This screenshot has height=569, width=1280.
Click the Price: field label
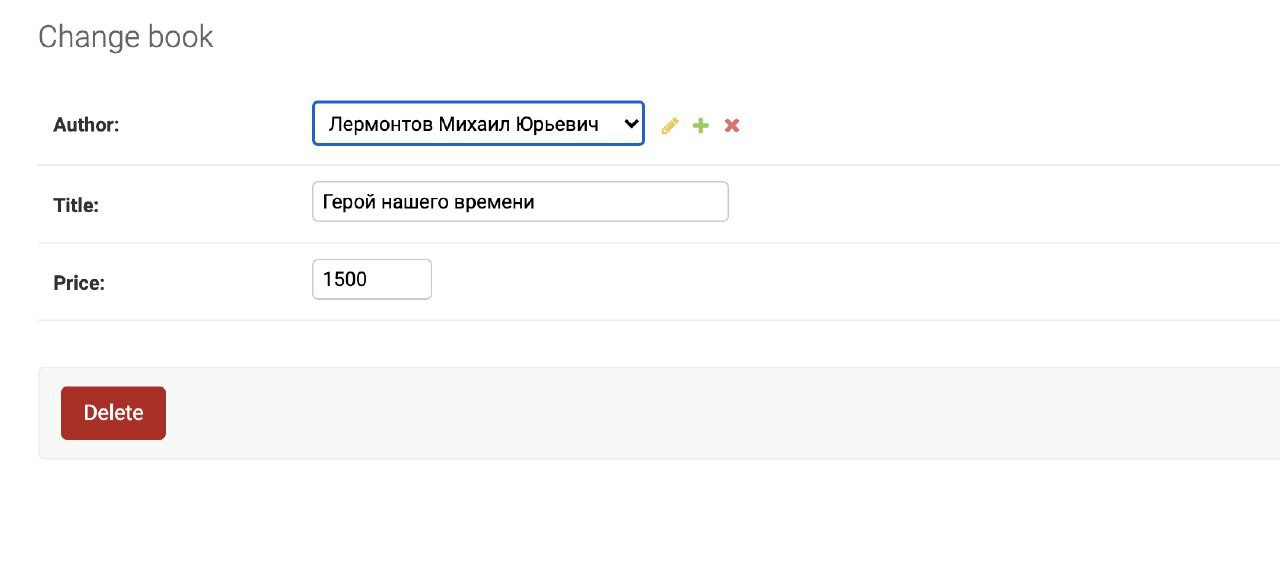pyautogui.click(x=79, y=283)
